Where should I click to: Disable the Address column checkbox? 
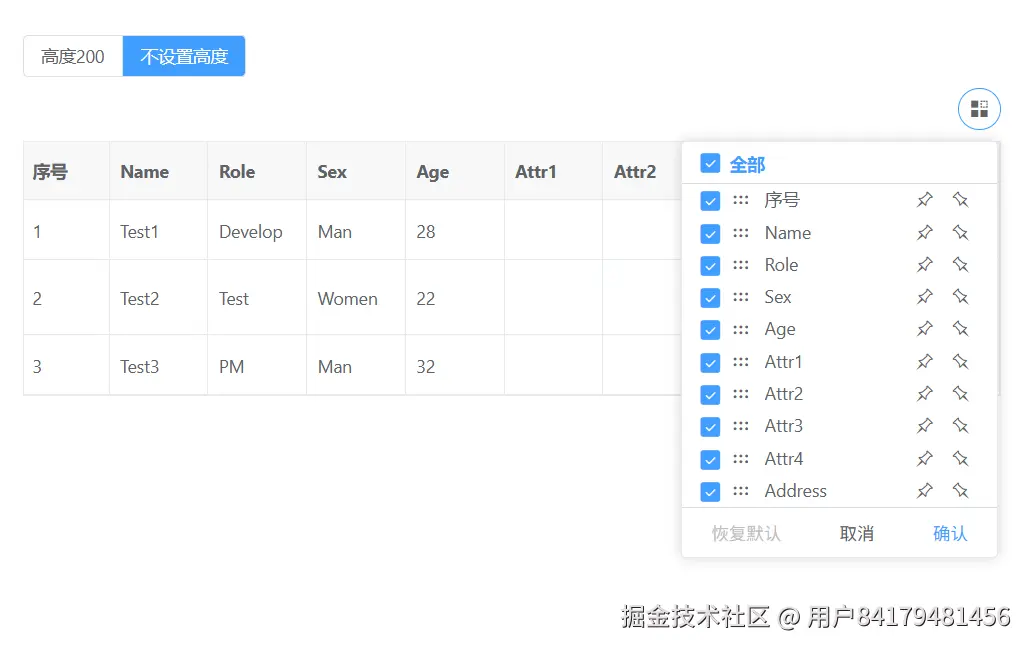point(710,491)
